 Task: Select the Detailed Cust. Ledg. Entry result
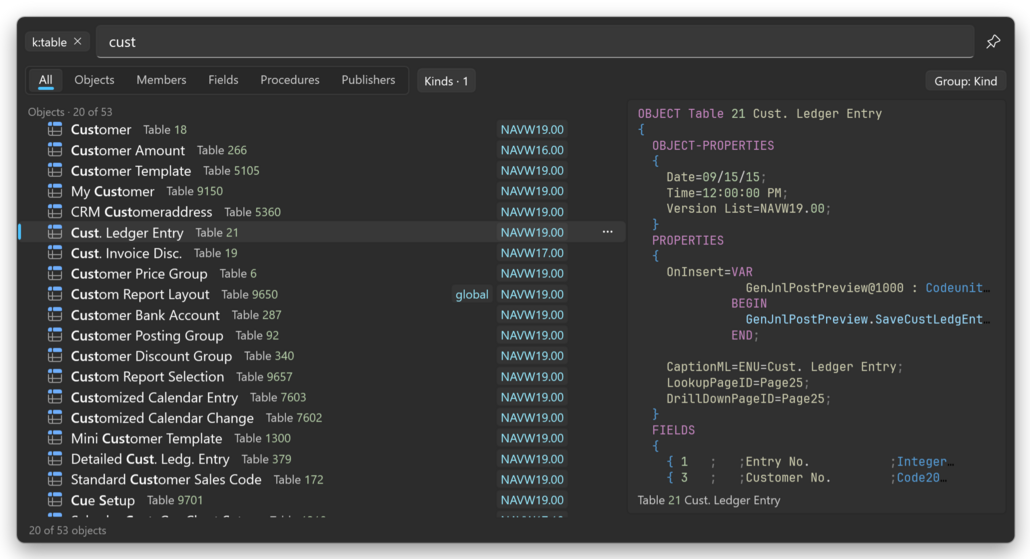322,459
